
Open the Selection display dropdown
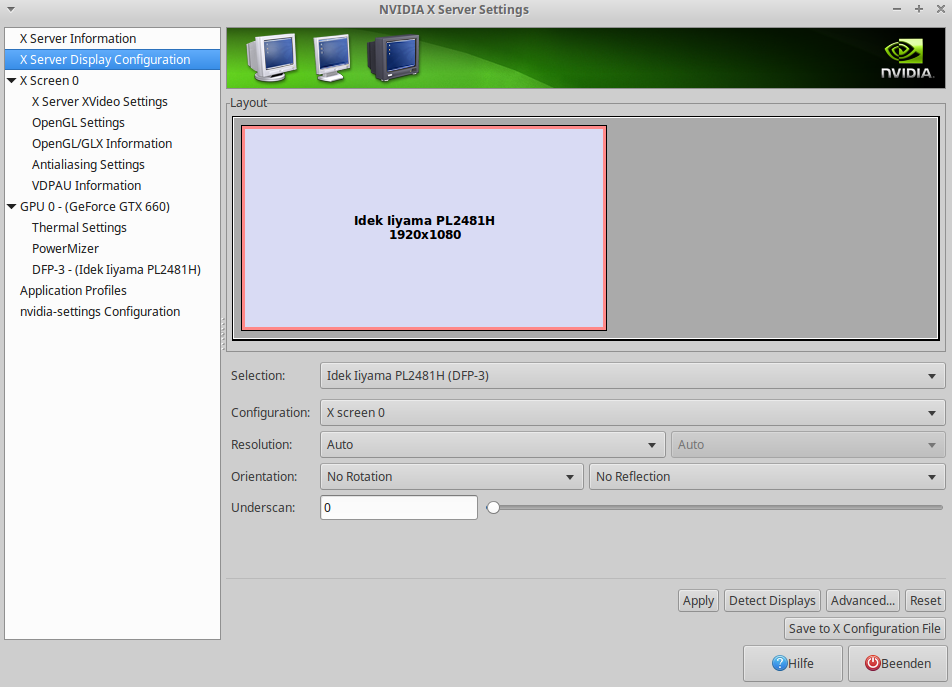click(x=632, y=376)
